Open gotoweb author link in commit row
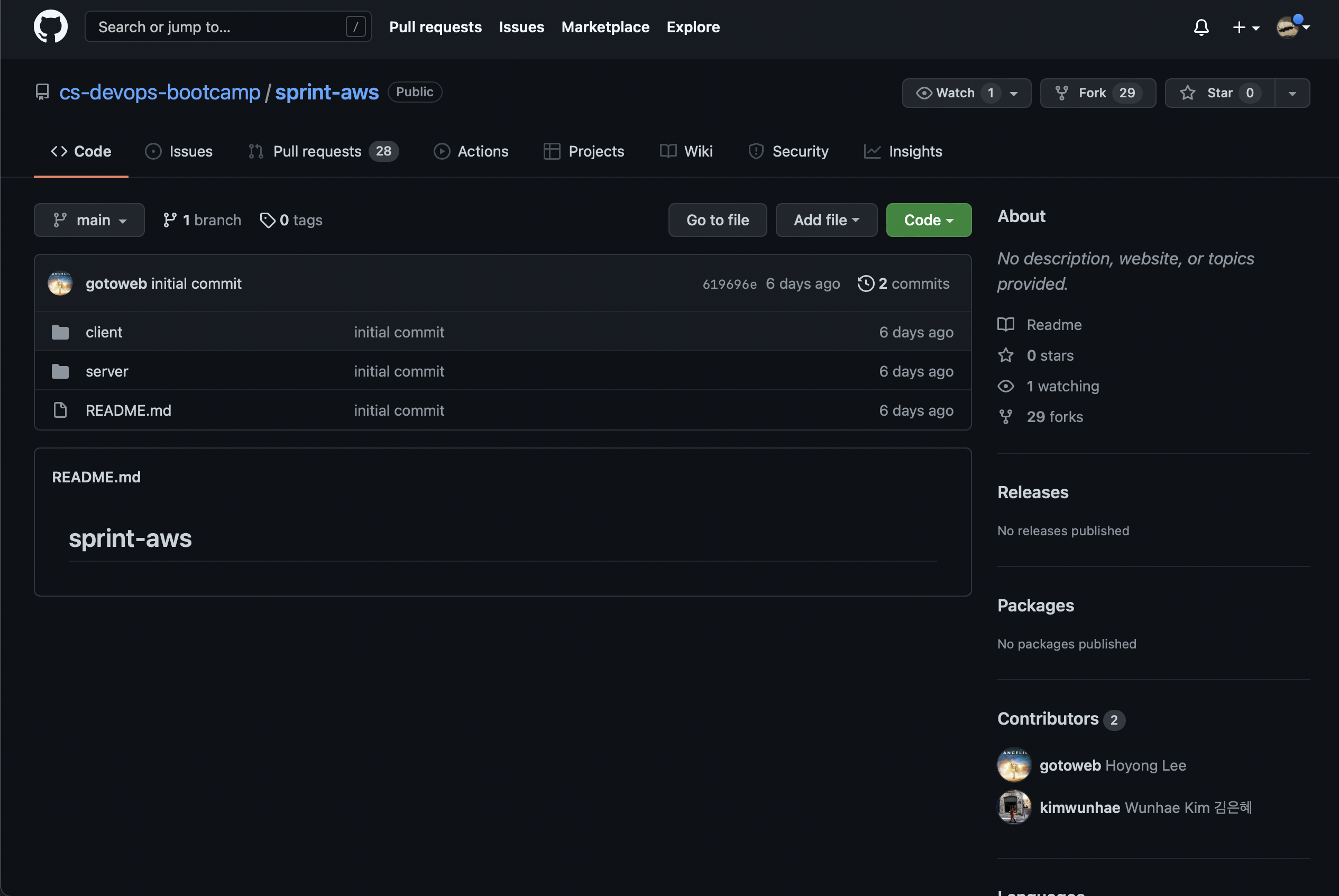The height and width of the screenshot is (896, 1339). point(116,284)
